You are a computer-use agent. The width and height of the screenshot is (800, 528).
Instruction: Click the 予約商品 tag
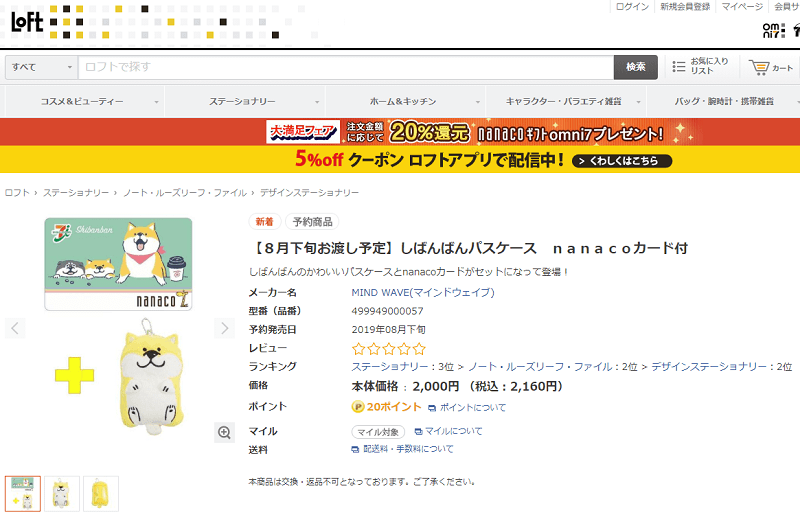(x=312, y=222)
